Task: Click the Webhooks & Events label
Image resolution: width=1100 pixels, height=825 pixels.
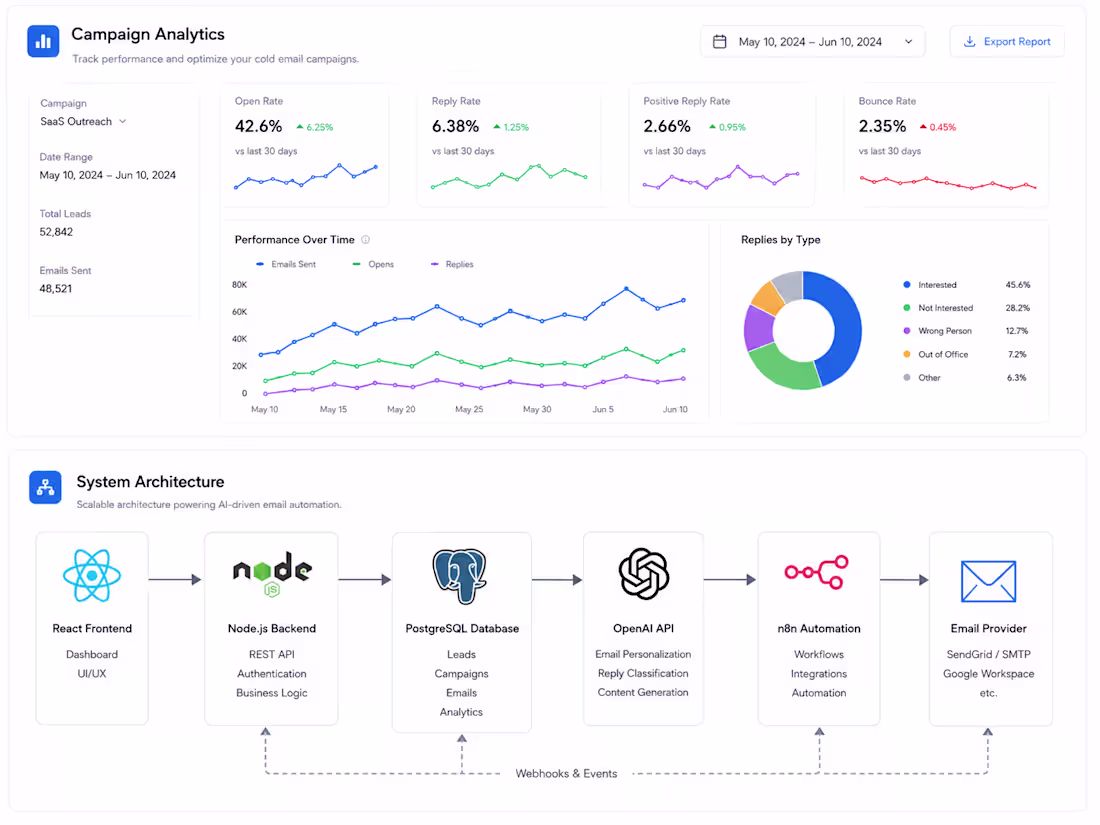Action: (566, 774)
